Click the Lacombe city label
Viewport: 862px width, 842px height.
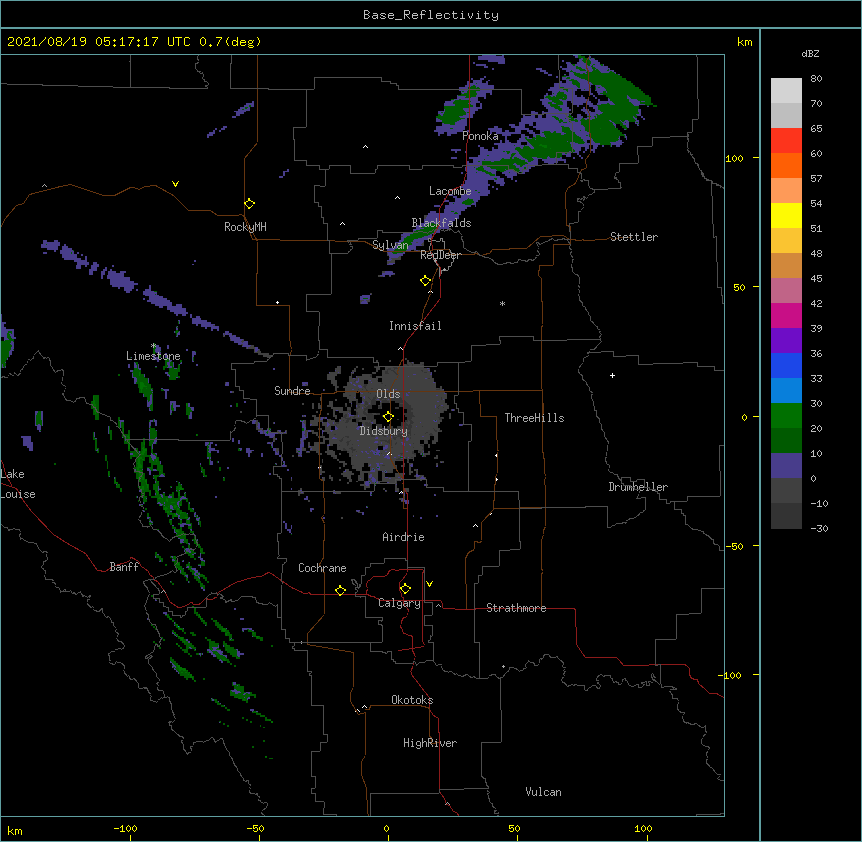point(450,191)
